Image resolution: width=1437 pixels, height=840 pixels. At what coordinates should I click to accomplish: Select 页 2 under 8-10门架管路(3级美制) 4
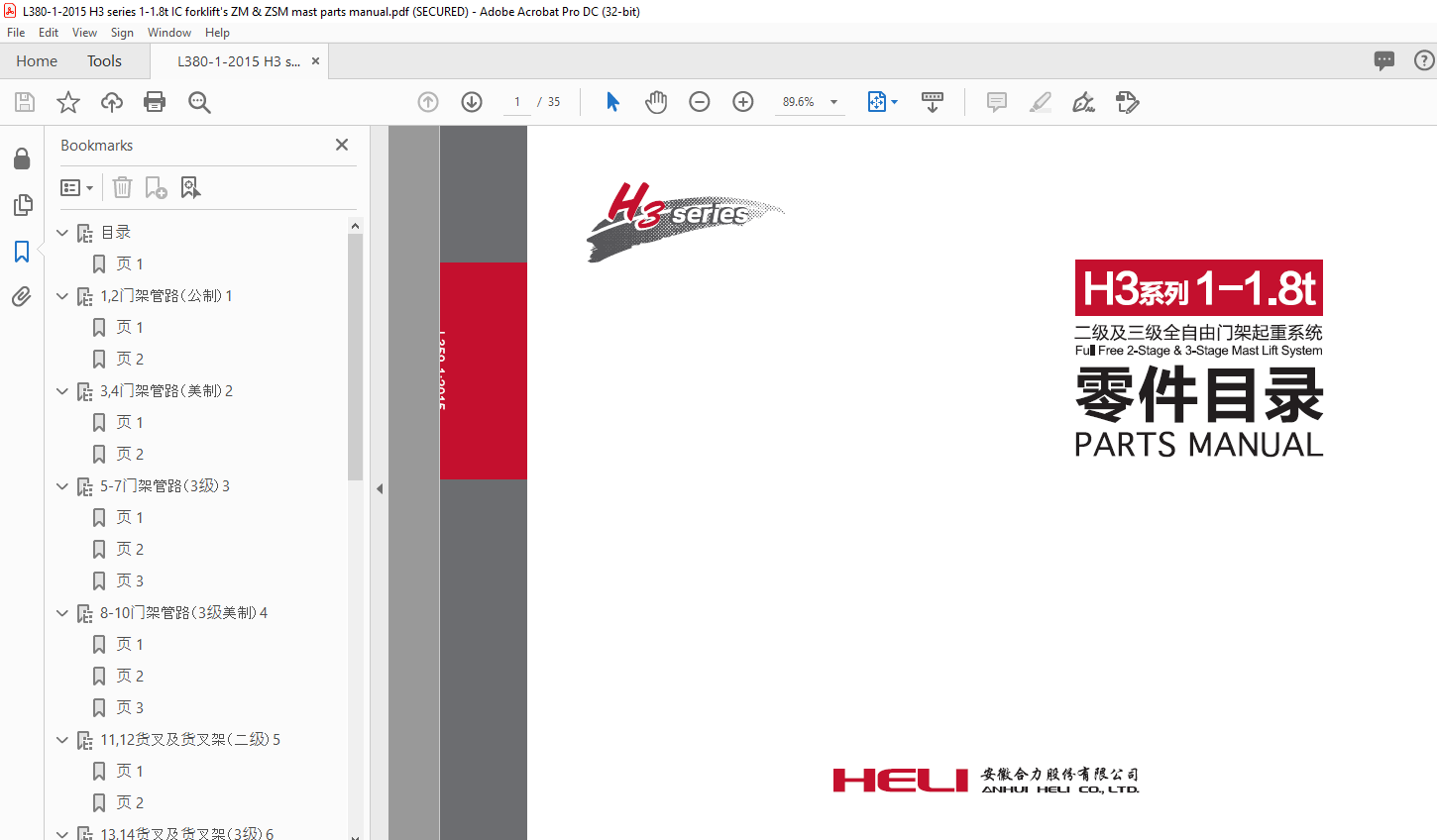[x=130, y=677]
